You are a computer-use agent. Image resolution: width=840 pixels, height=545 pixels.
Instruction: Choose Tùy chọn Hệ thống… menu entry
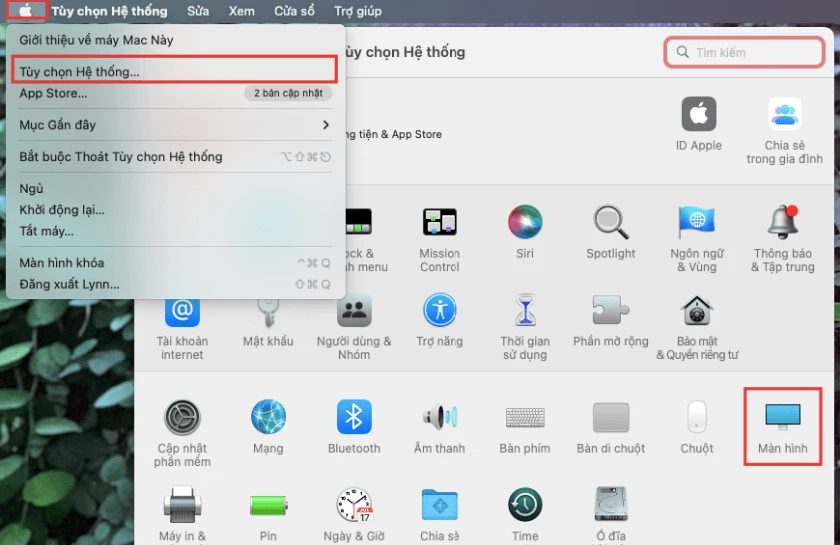click(x=175, y=71)
